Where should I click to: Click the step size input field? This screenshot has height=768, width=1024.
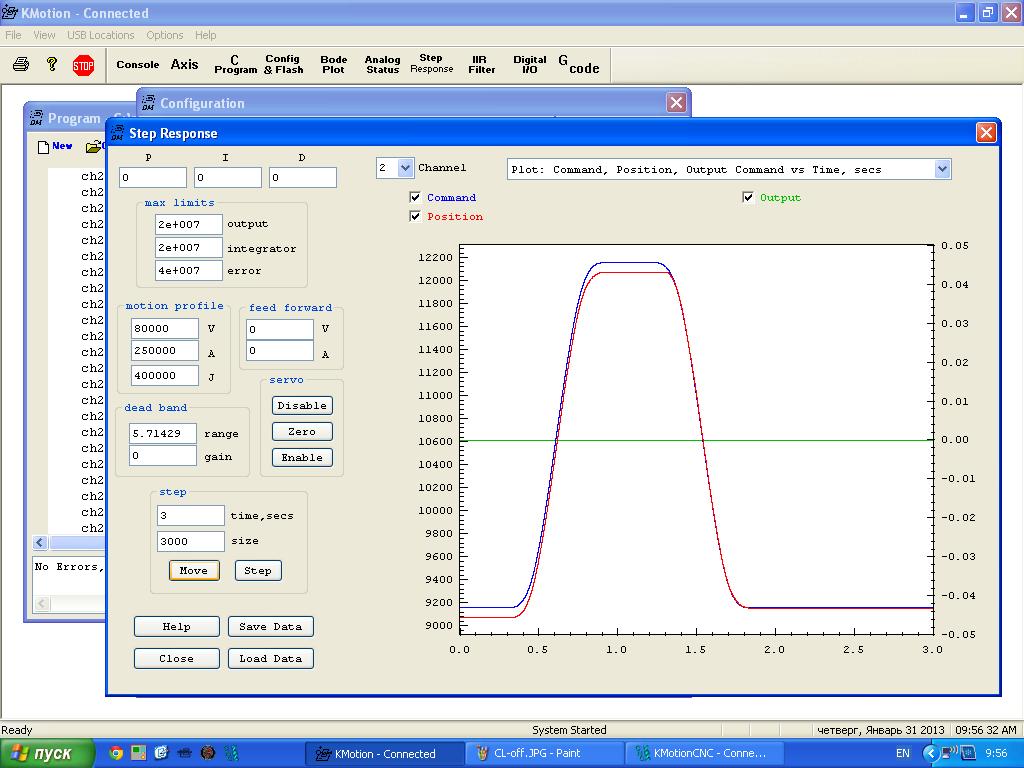(190, 541)
